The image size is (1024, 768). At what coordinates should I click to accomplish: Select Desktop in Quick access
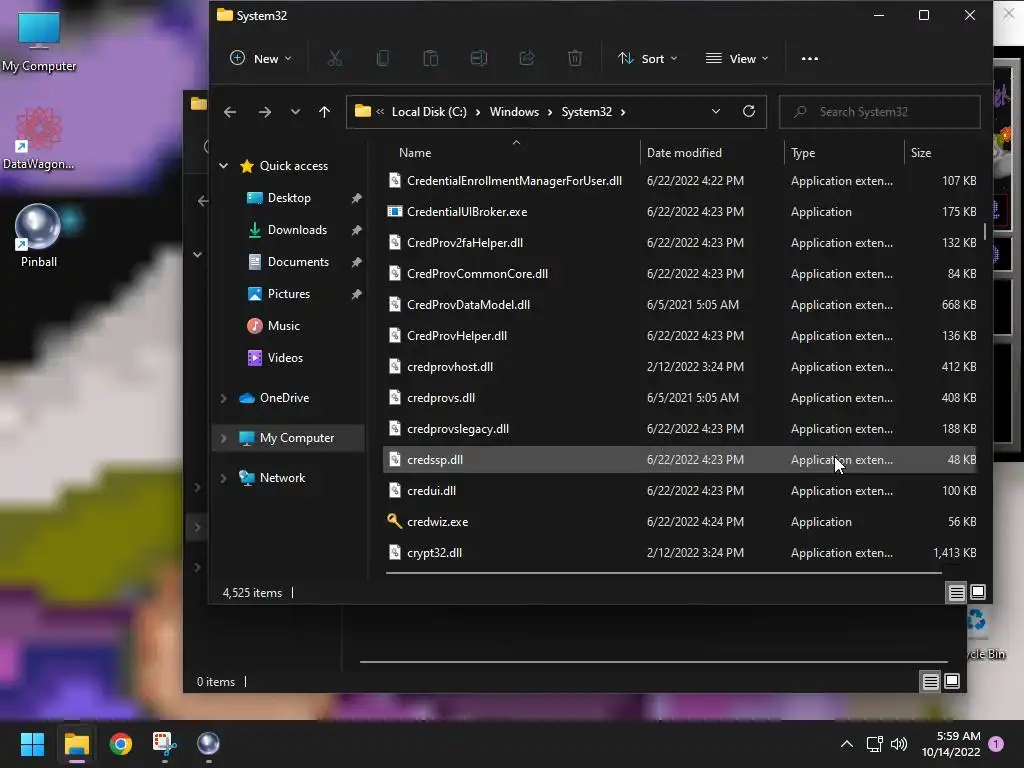[x=289, y=198]
